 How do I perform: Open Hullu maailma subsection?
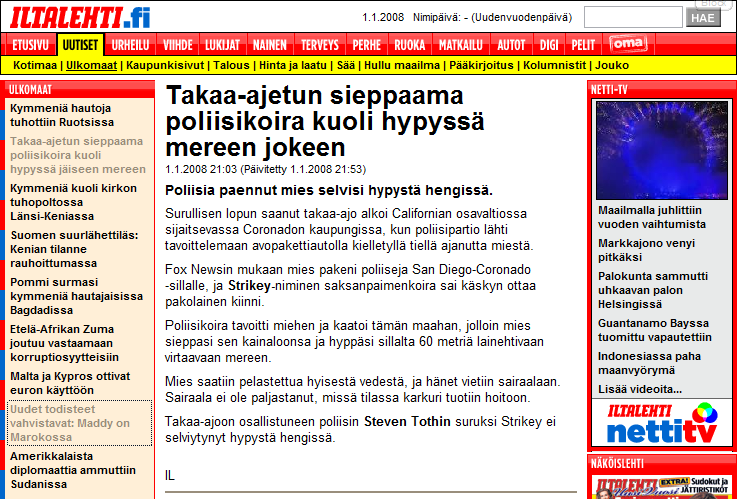[402, 65]
